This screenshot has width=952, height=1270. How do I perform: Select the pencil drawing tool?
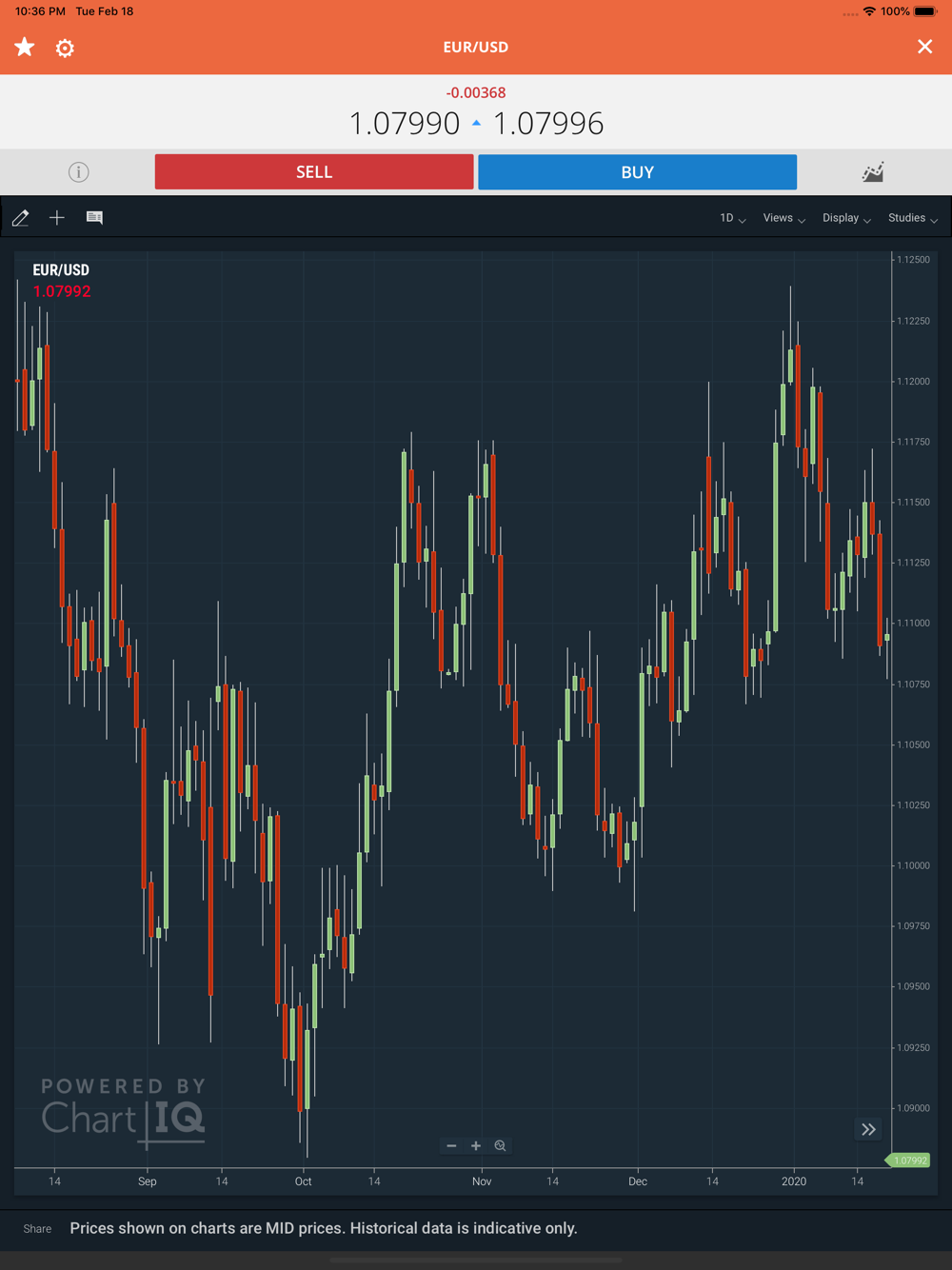pos(21,218)
